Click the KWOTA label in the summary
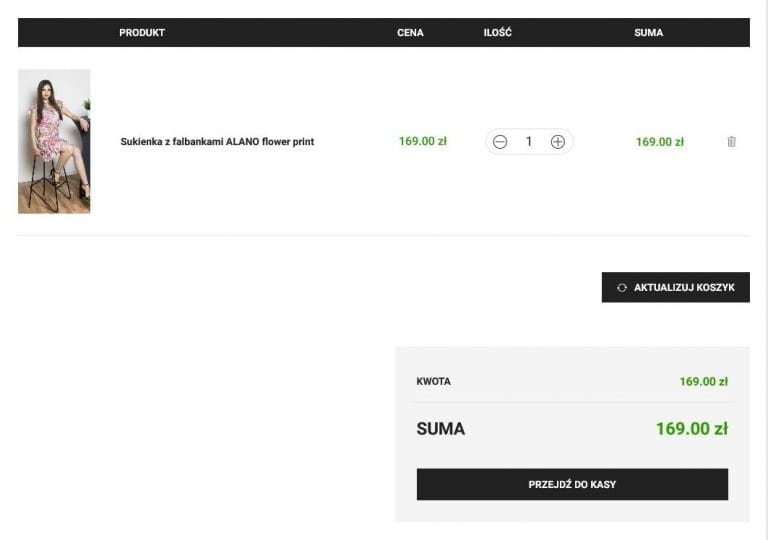 433,381
